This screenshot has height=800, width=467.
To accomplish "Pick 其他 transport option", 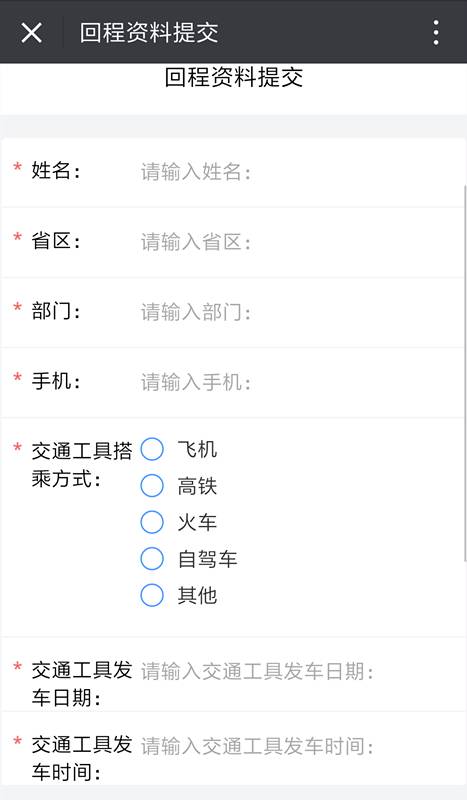I will 152,595.
